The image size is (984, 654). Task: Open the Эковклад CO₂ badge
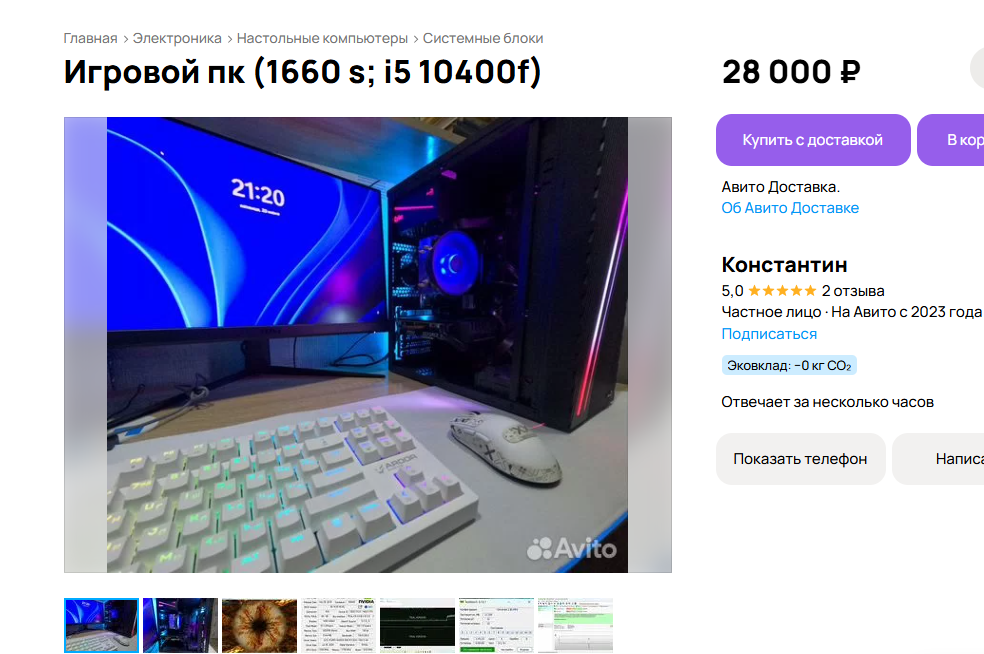tap(789, 365)
